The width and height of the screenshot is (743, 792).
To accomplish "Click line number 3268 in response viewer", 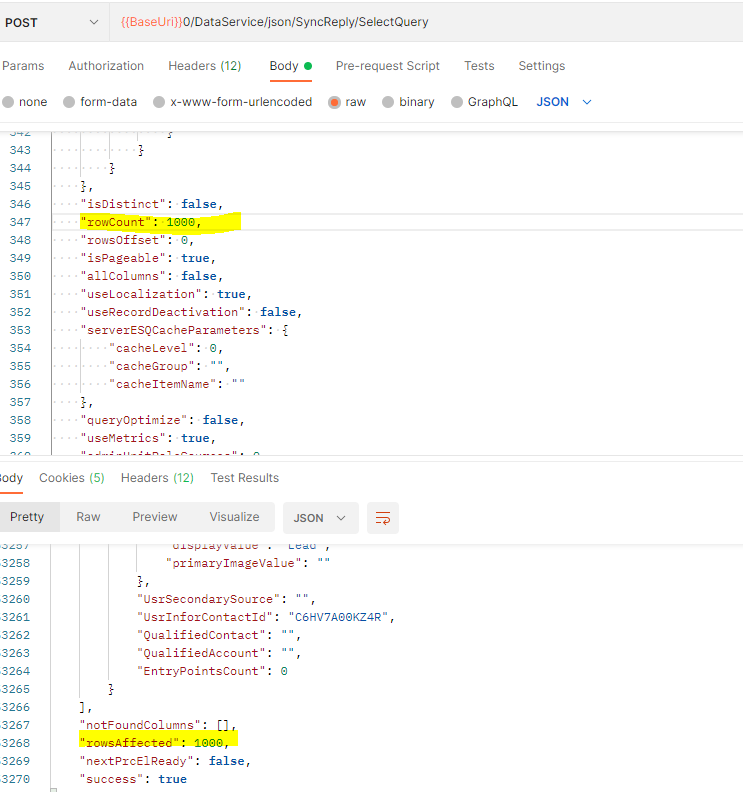I will click(x=15, y=744).
